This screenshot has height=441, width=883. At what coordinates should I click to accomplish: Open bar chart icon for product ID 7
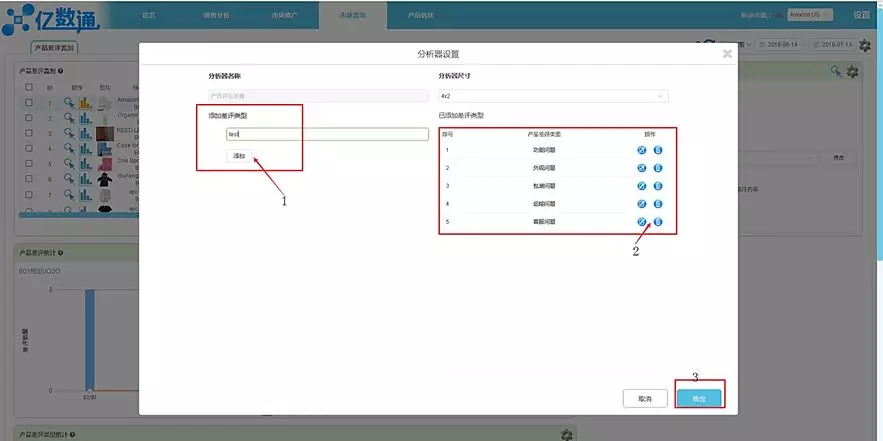pyautogui.click(x=85, y=195)
